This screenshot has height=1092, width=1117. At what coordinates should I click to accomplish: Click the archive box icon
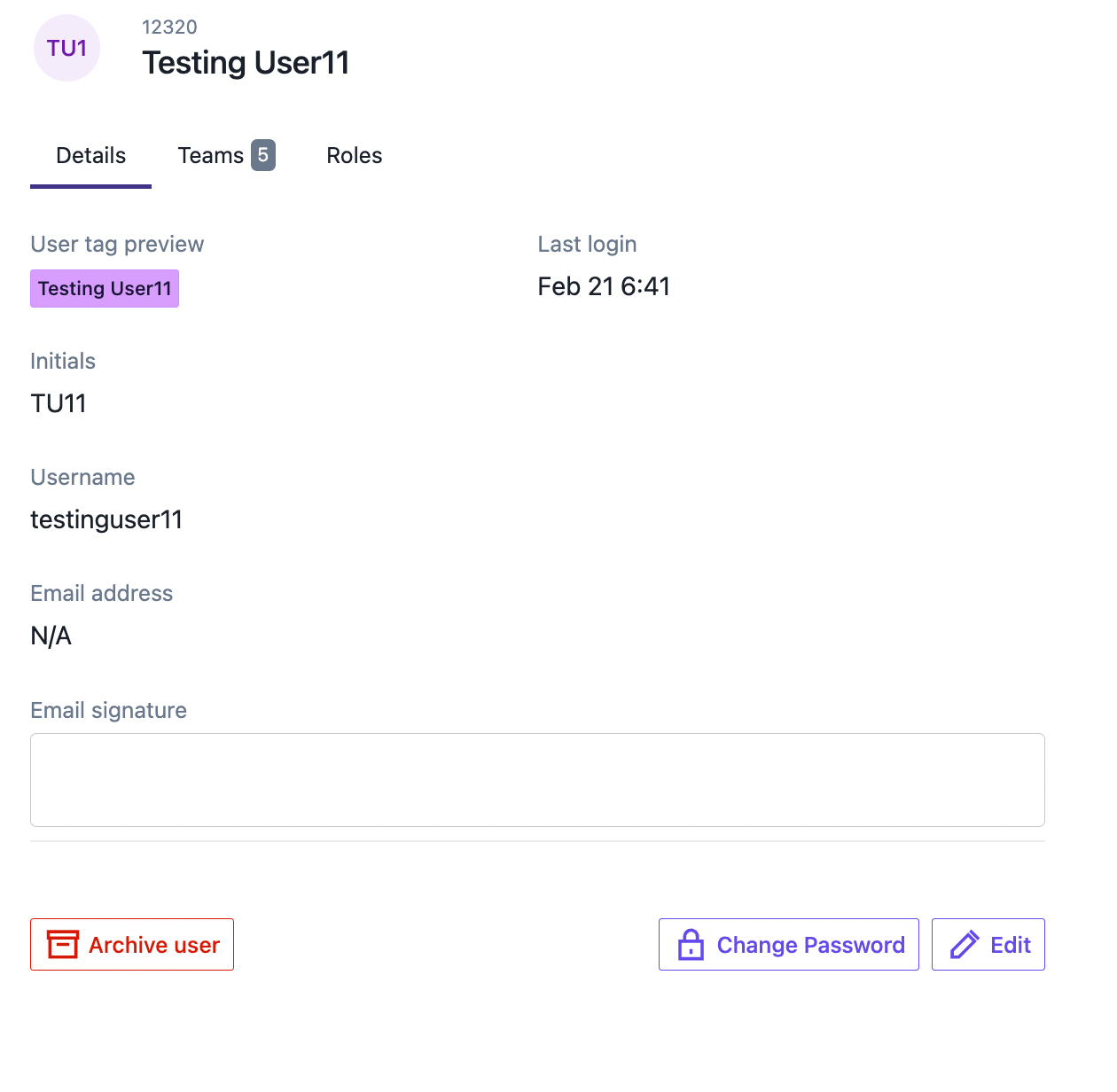[x=62, y=945]
